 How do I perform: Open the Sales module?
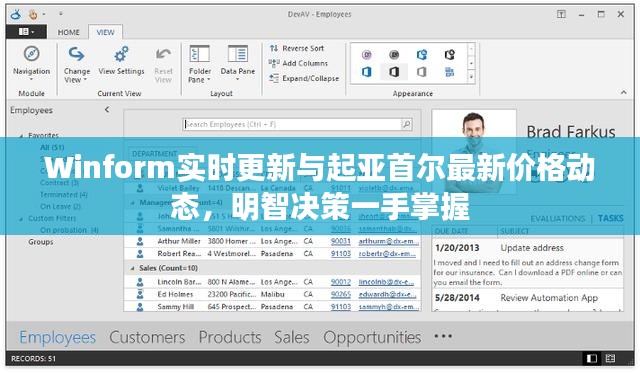pyautogui.click(x=291, y=337)
